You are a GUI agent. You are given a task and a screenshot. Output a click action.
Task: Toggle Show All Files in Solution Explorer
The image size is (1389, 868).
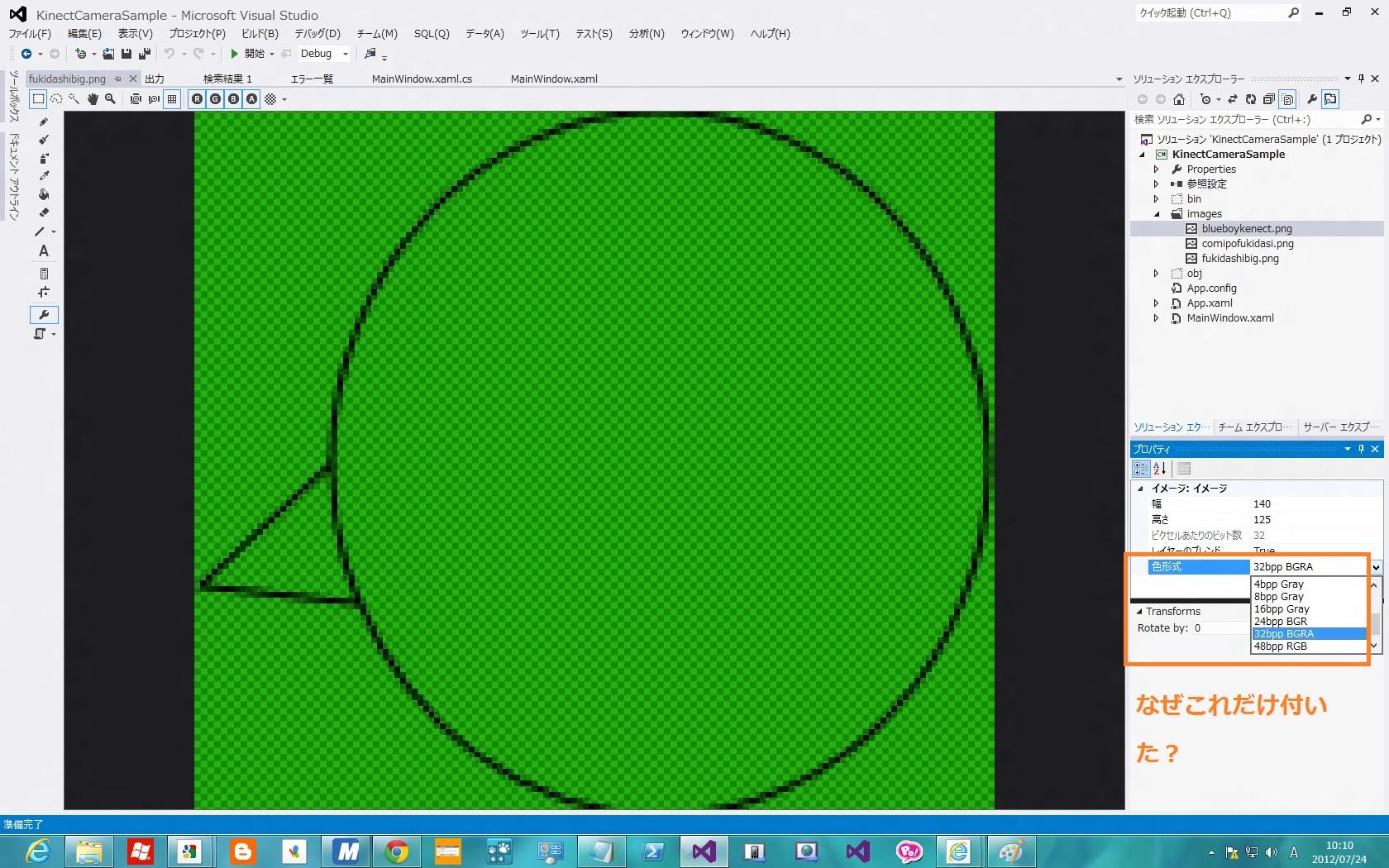(x=1287, y=99)
